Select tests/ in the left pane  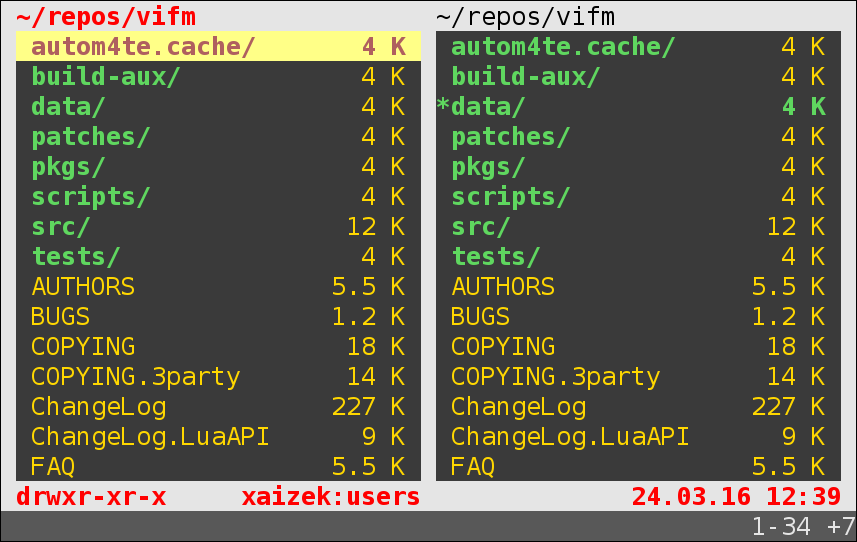tap(218, 257)
